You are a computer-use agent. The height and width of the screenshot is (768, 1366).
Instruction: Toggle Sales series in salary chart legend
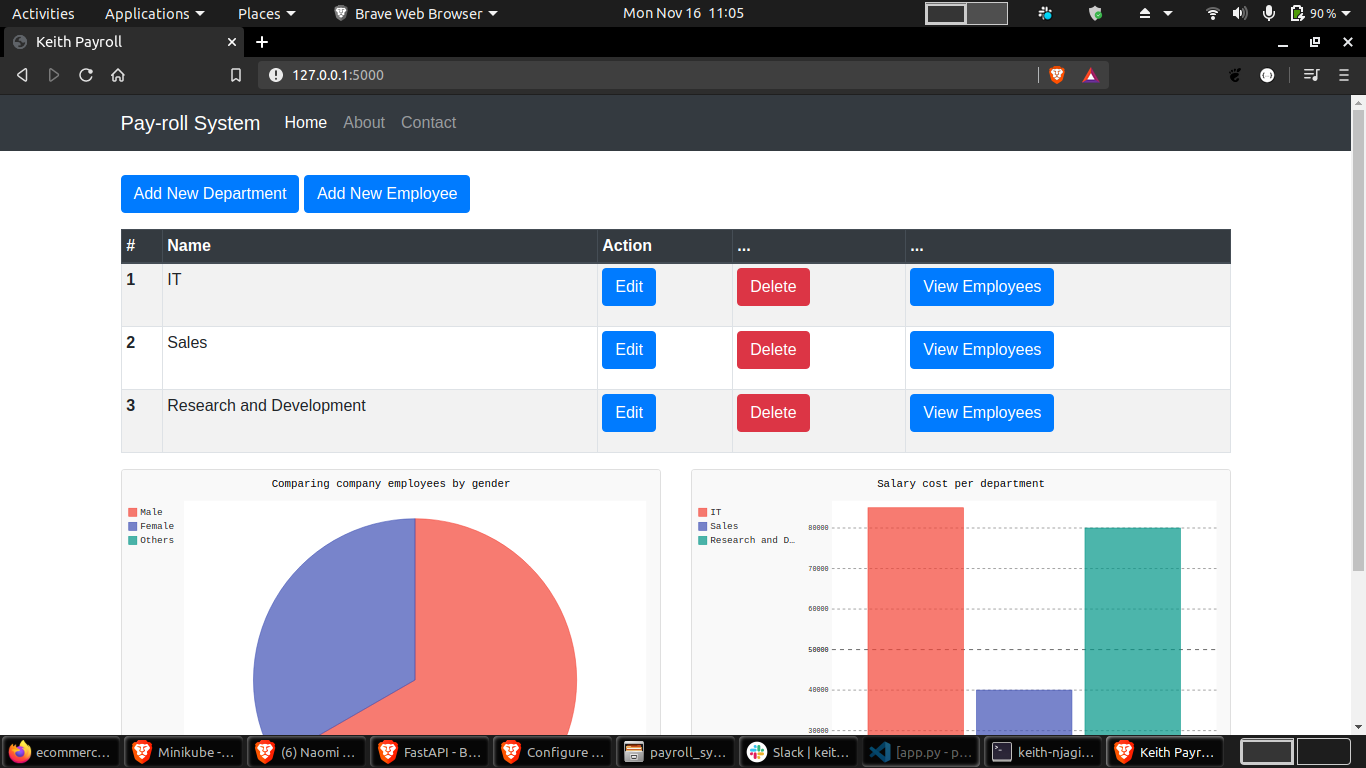718,526
